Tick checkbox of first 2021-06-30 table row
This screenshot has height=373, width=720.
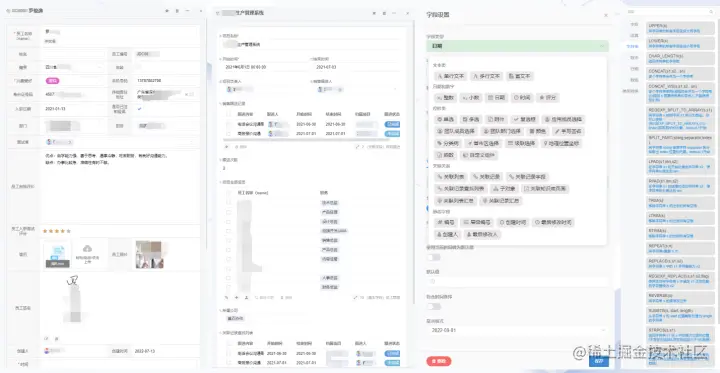tap(229, 124)
